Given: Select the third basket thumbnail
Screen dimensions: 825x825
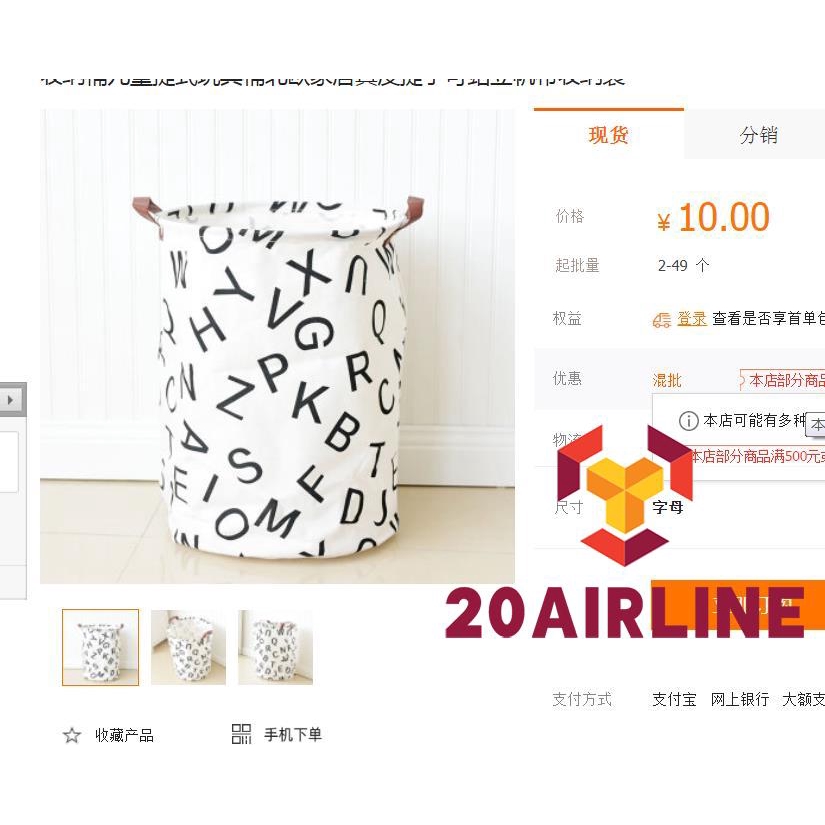Looking at the screenshot, I should pyautogui.click(x=275, y=647).
